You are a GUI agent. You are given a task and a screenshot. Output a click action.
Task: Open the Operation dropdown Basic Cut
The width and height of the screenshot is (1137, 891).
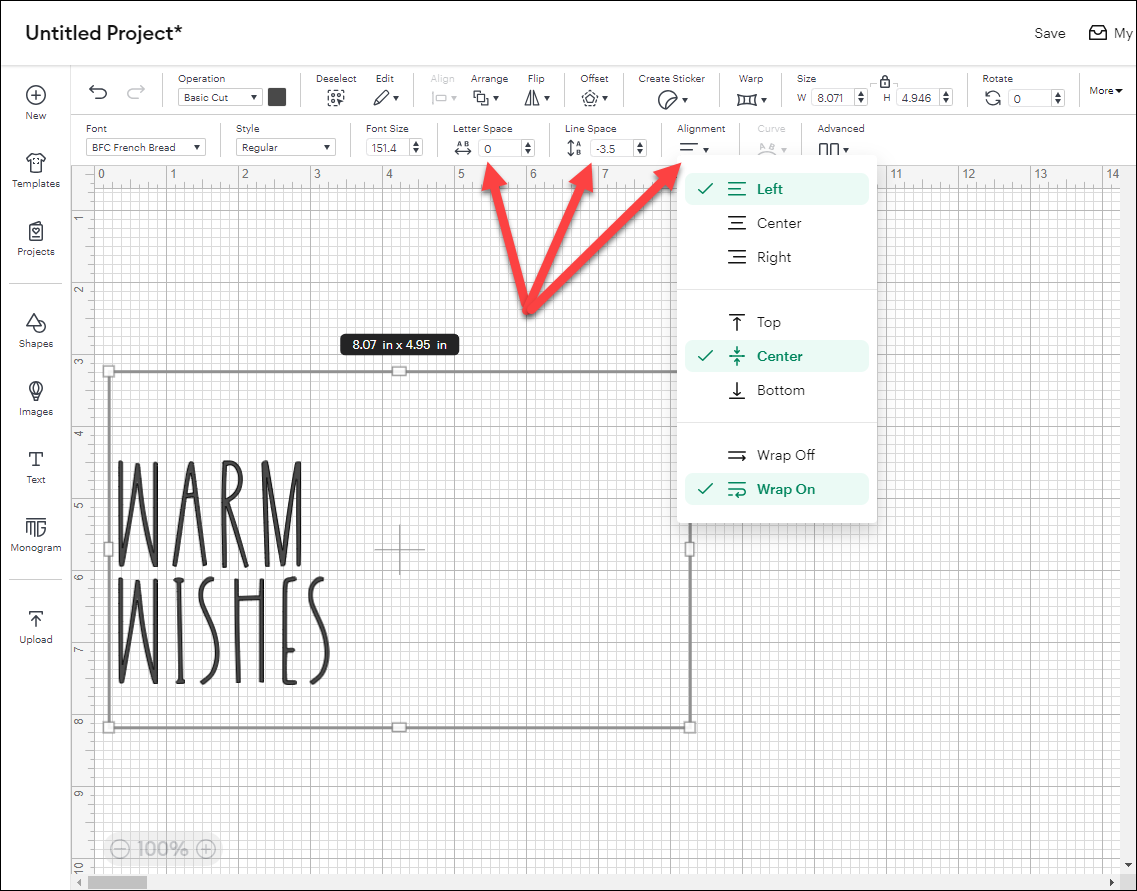[220, 98]
